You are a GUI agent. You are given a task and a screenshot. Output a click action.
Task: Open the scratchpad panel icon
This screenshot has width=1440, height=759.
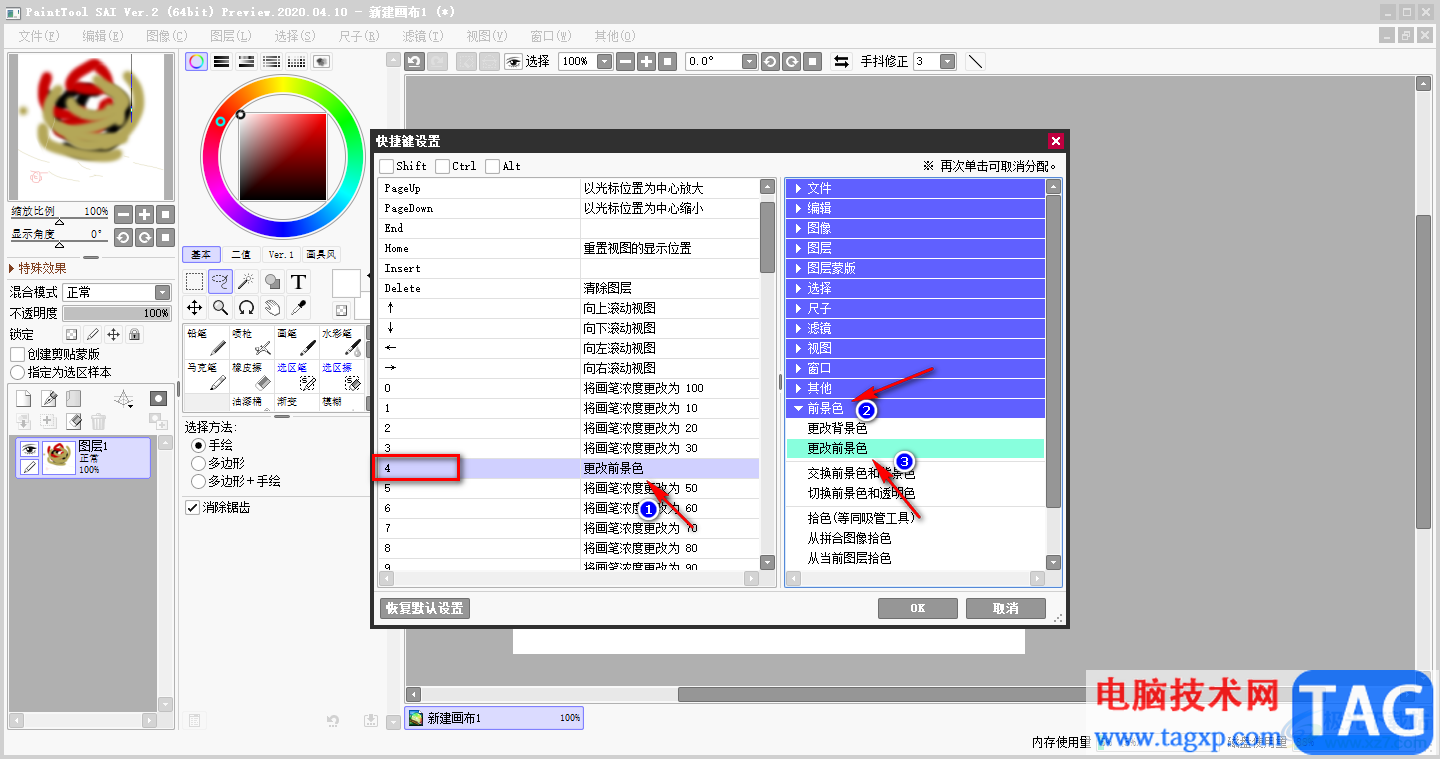(322, 61)
